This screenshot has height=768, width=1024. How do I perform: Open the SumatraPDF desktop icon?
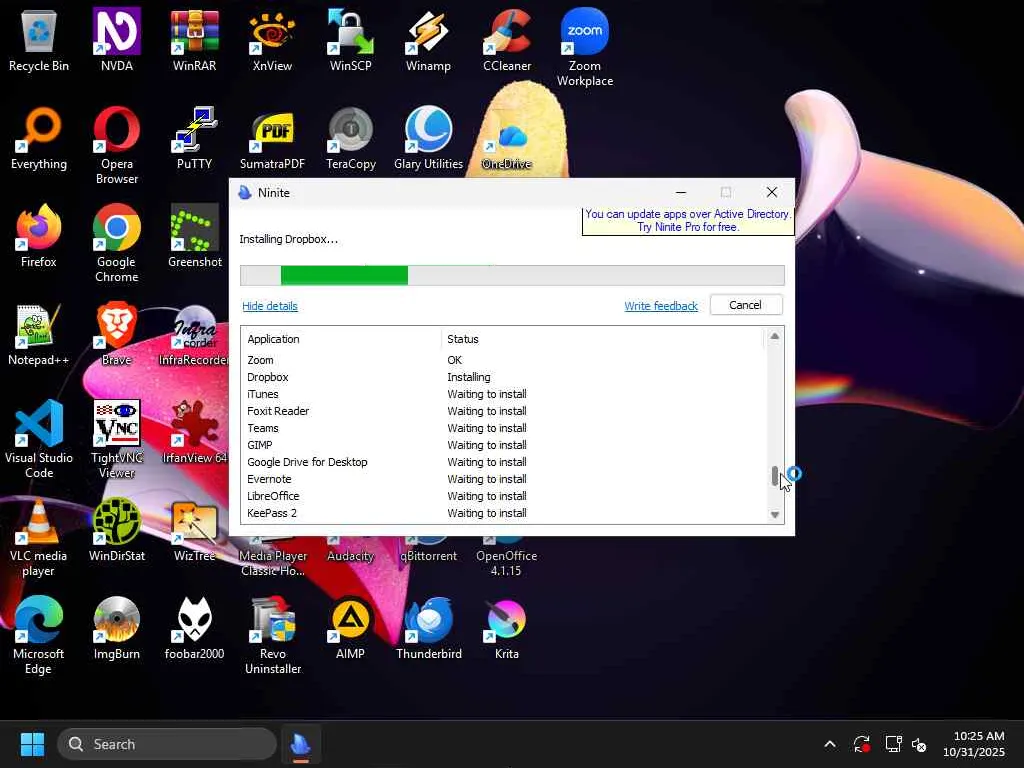point(272,138)
